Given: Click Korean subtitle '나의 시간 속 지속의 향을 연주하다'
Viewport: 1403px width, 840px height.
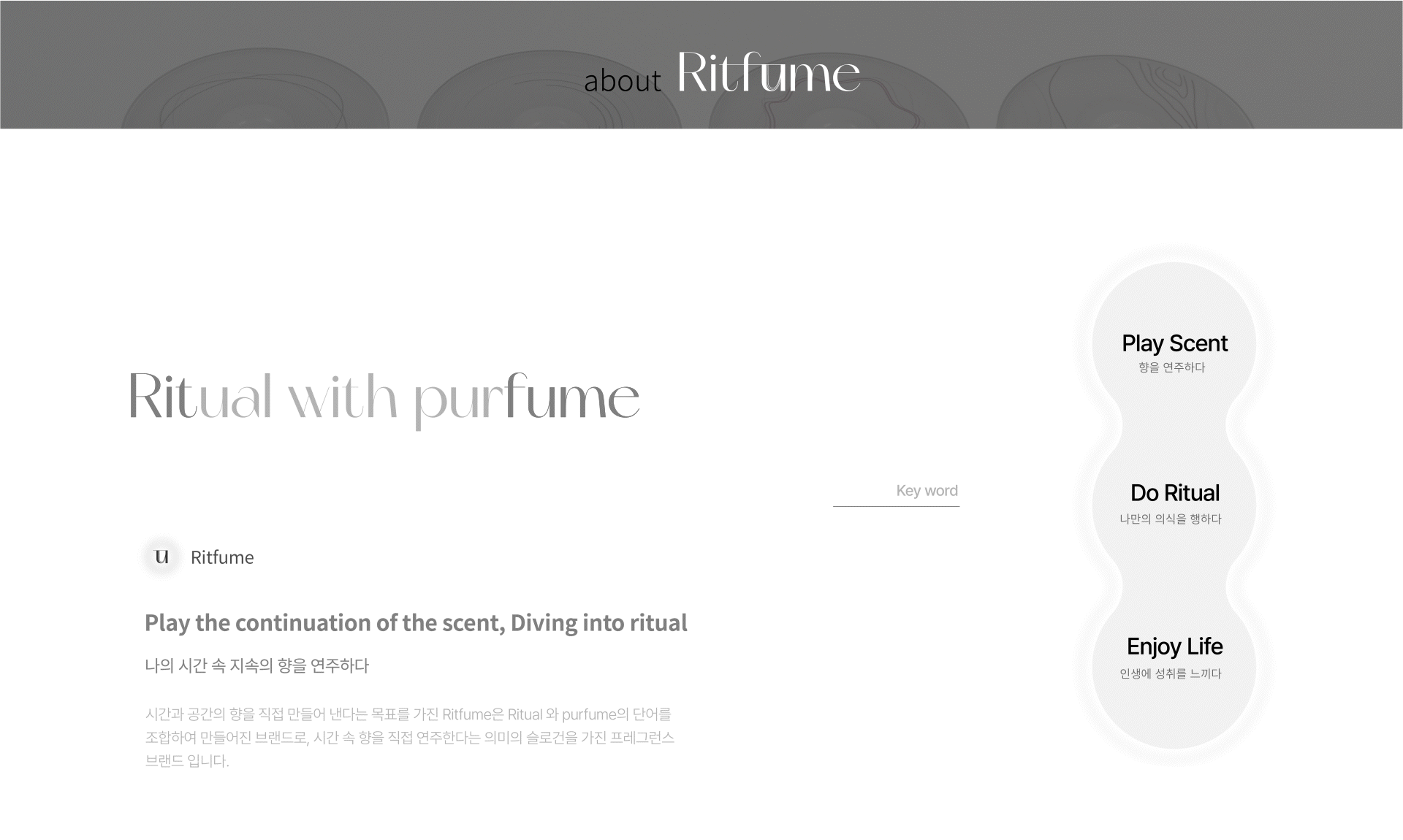Looking at the screenshot, I should point(256,665).
